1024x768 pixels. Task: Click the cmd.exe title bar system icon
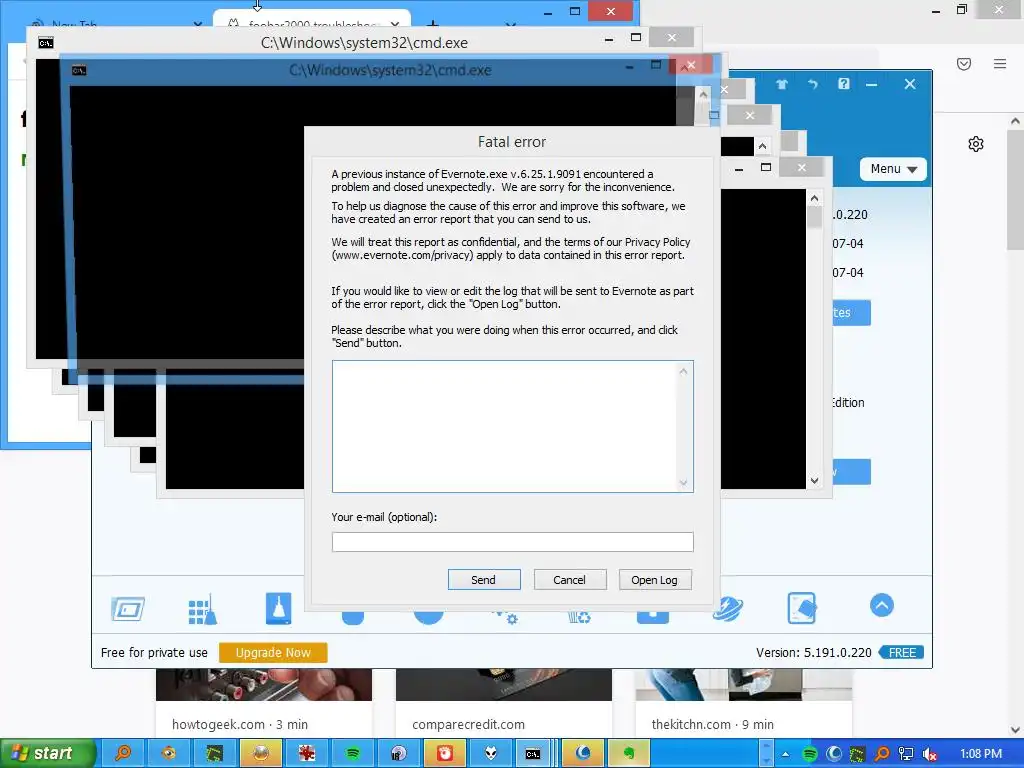pos(46,43)
